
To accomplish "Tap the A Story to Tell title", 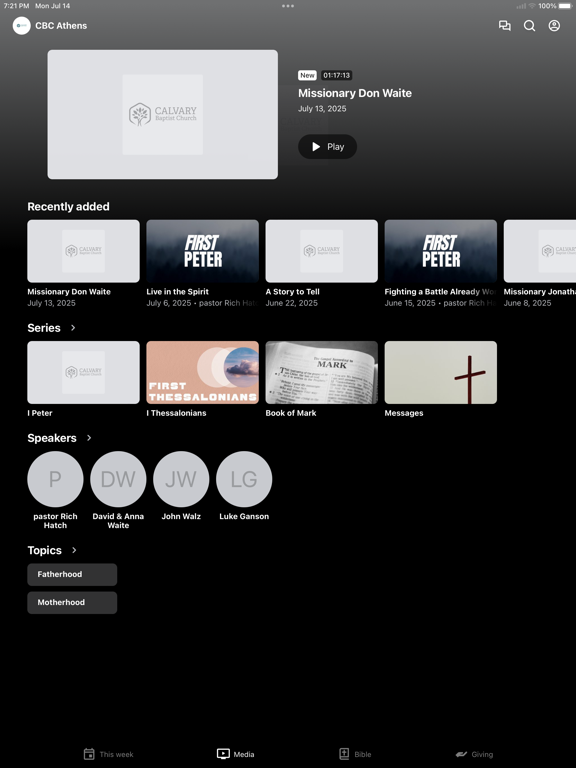I will (292, 291).
